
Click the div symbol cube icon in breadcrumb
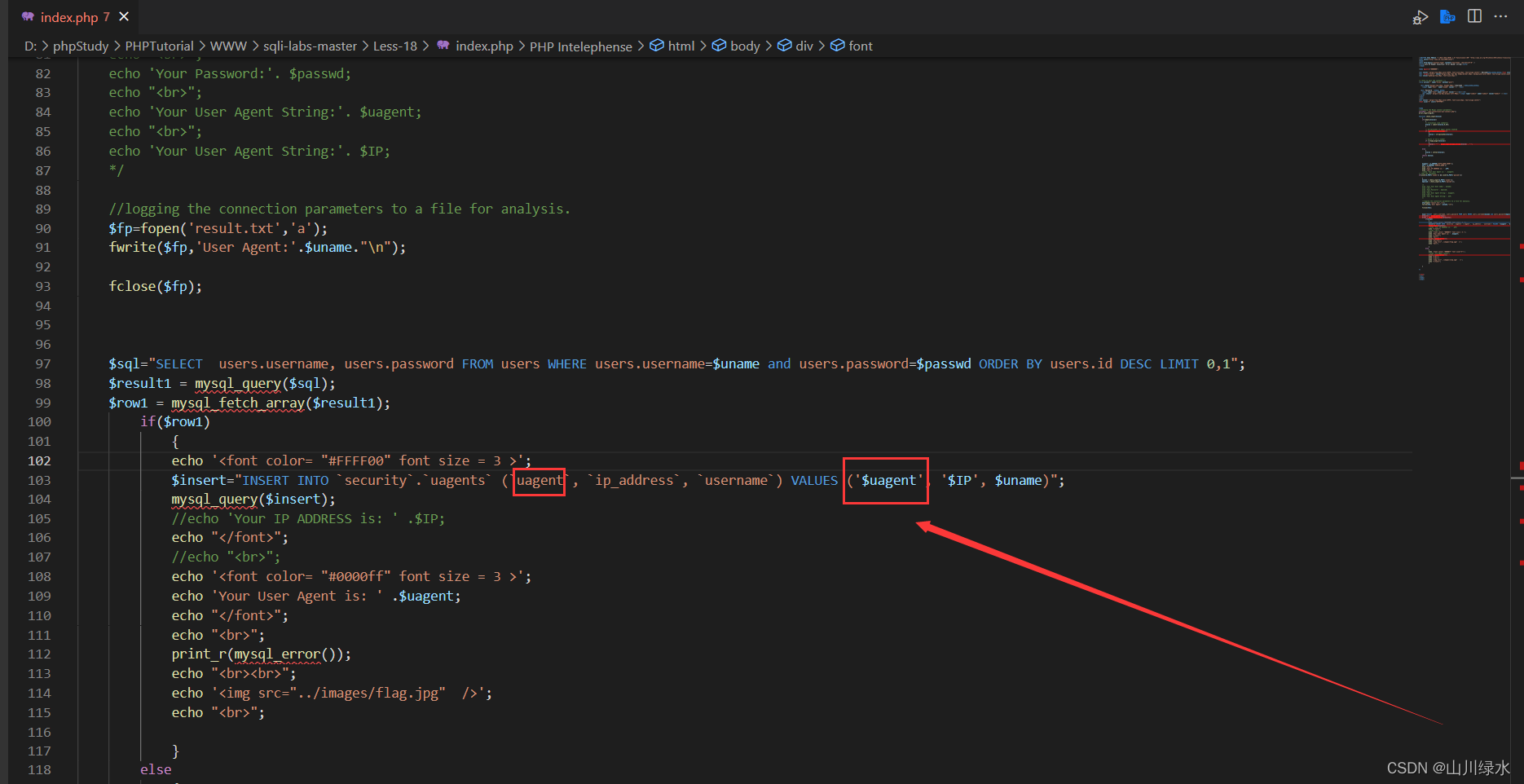pyautogui.click(x=784, y=46)
